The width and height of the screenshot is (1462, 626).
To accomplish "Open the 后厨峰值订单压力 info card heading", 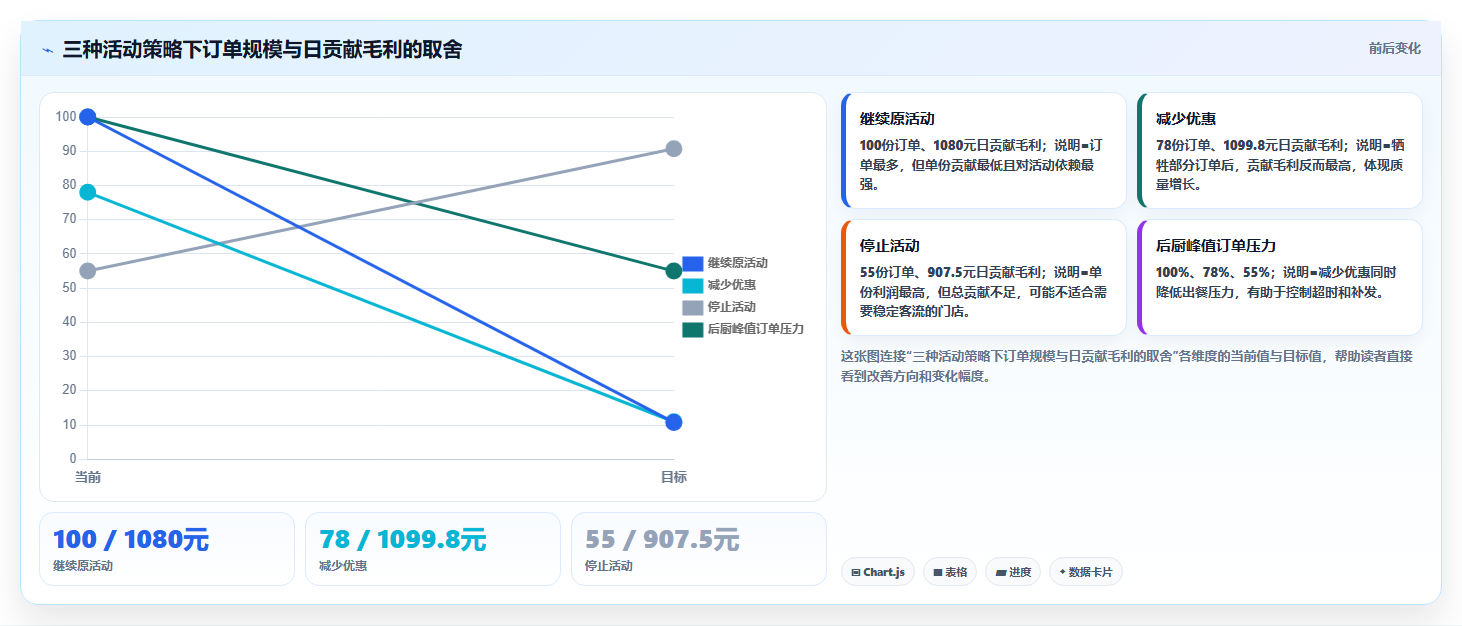I will click(x=1216, y=245).
